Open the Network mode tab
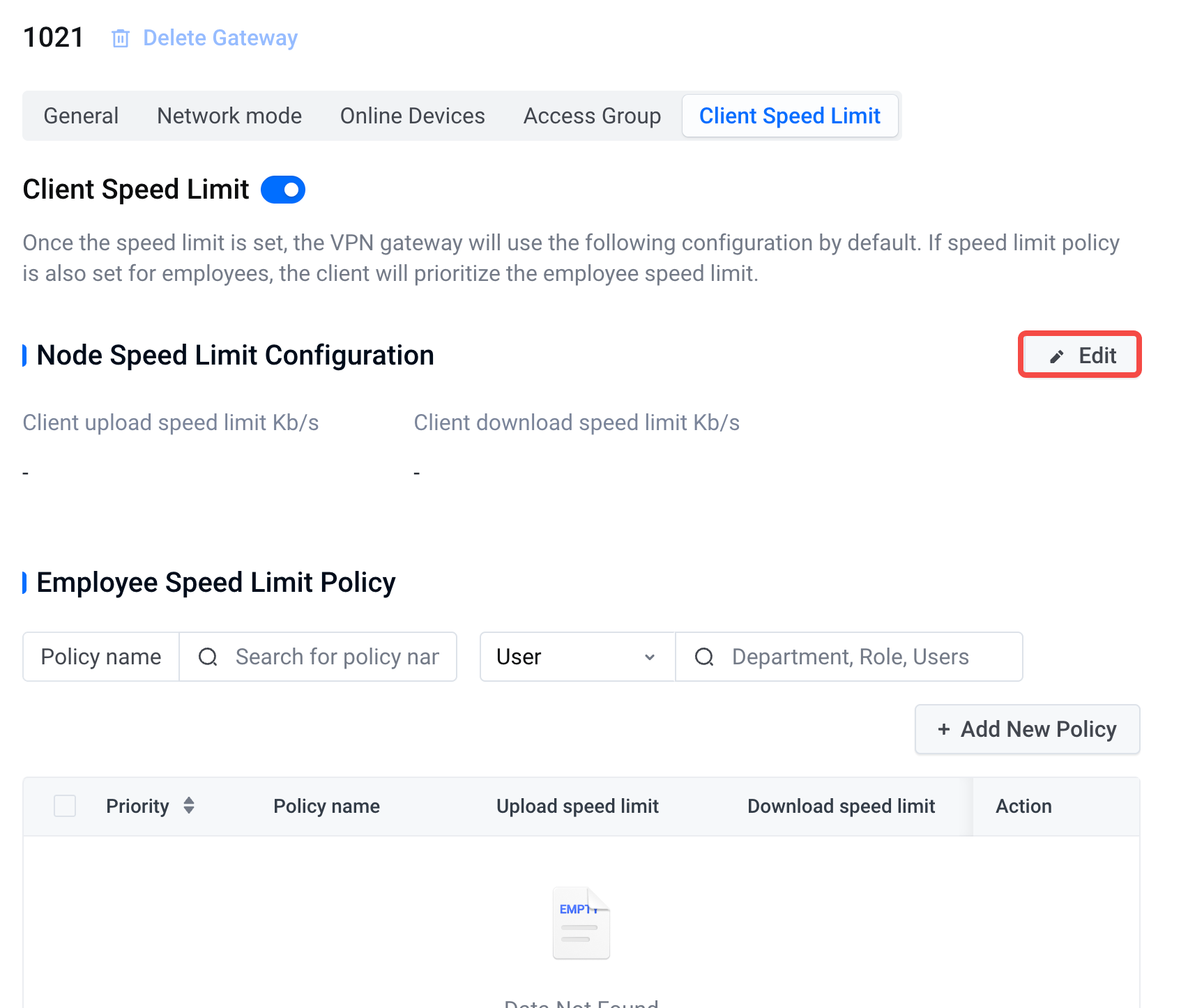 (229, 116)
